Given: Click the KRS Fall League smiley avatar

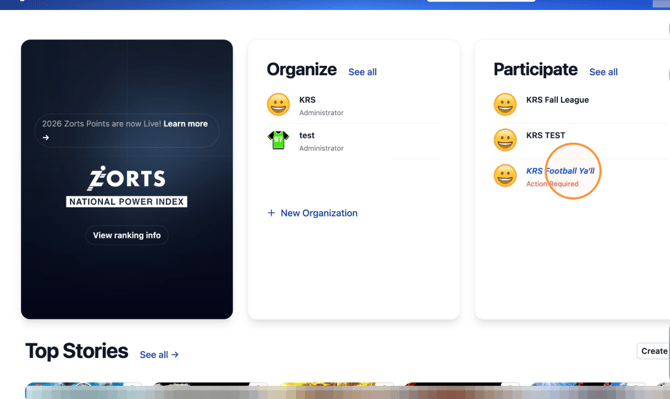Looking at the screenshot, I should pyautogui.click(x=505, y=104).
